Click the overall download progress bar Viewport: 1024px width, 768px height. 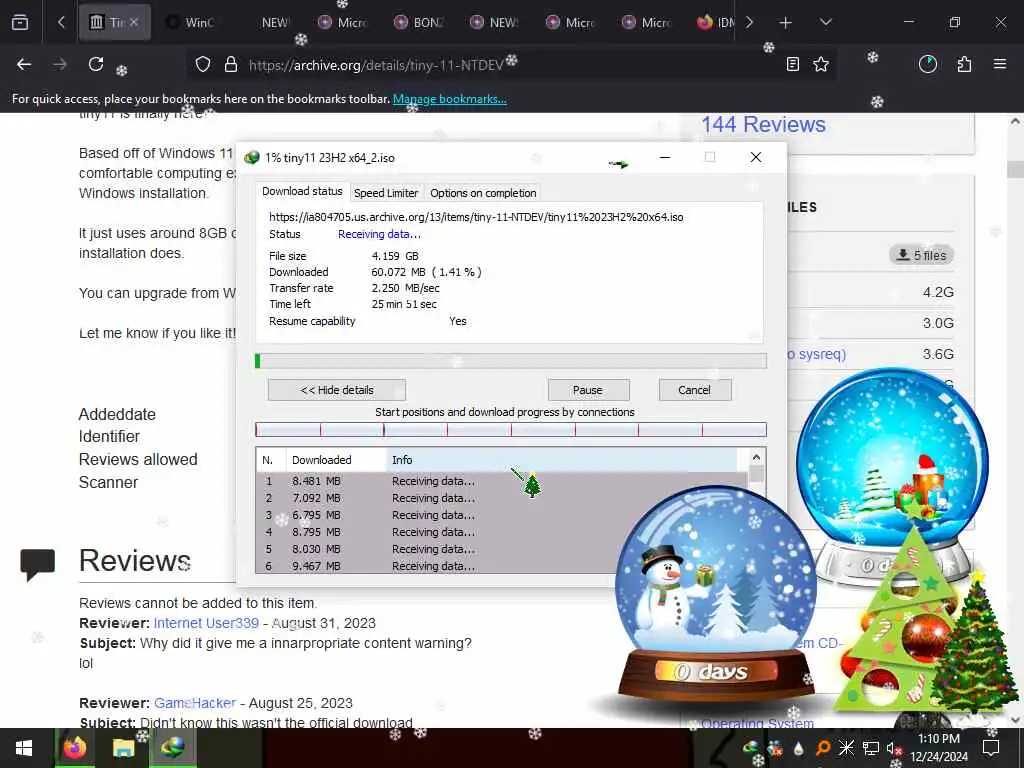point(511,361)
